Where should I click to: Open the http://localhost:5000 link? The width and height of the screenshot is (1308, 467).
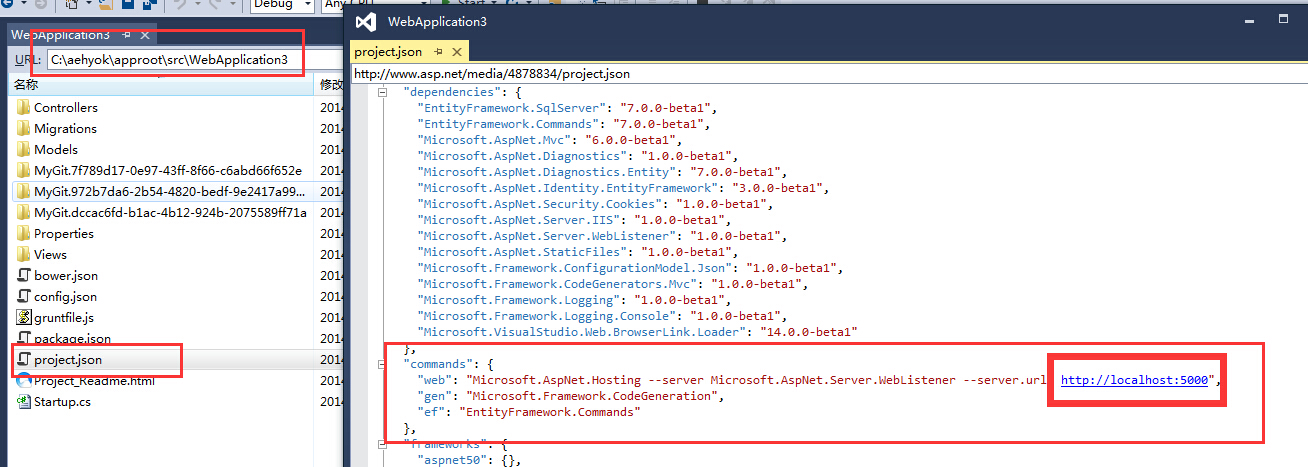[1136, 380]
